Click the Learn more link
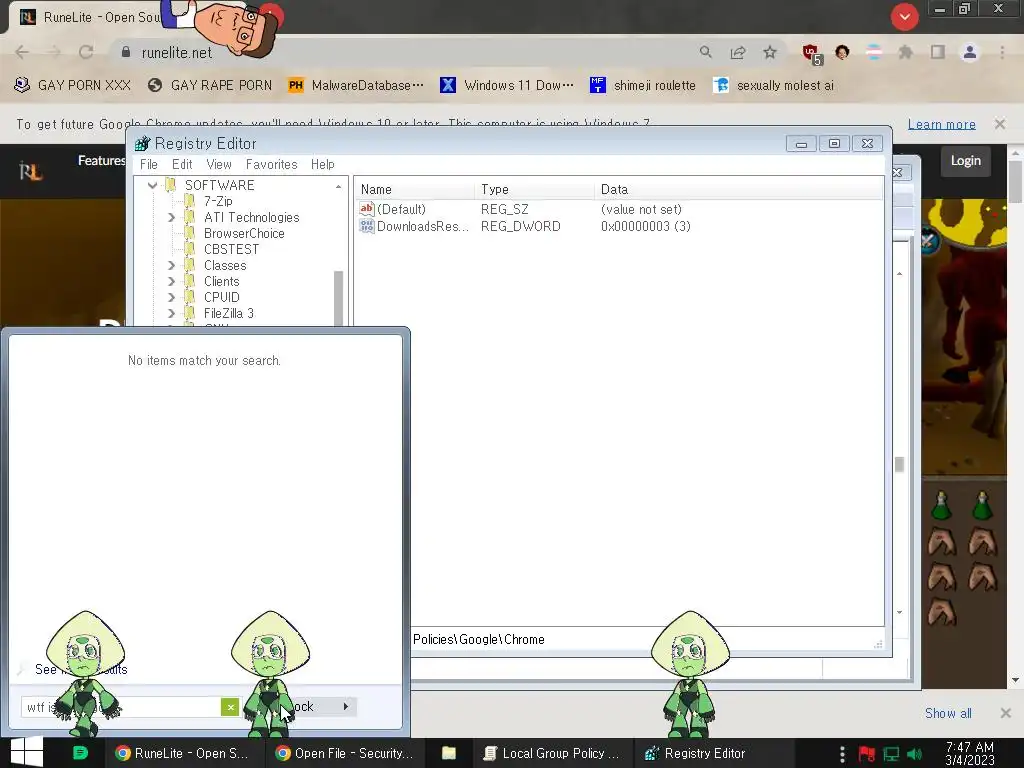 point(941,124)
